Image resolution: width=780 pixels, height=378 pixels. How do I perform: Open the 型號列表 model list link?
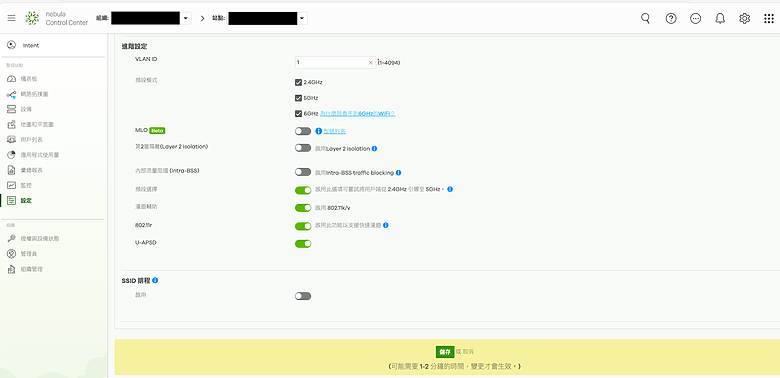(x=334, y=131)
